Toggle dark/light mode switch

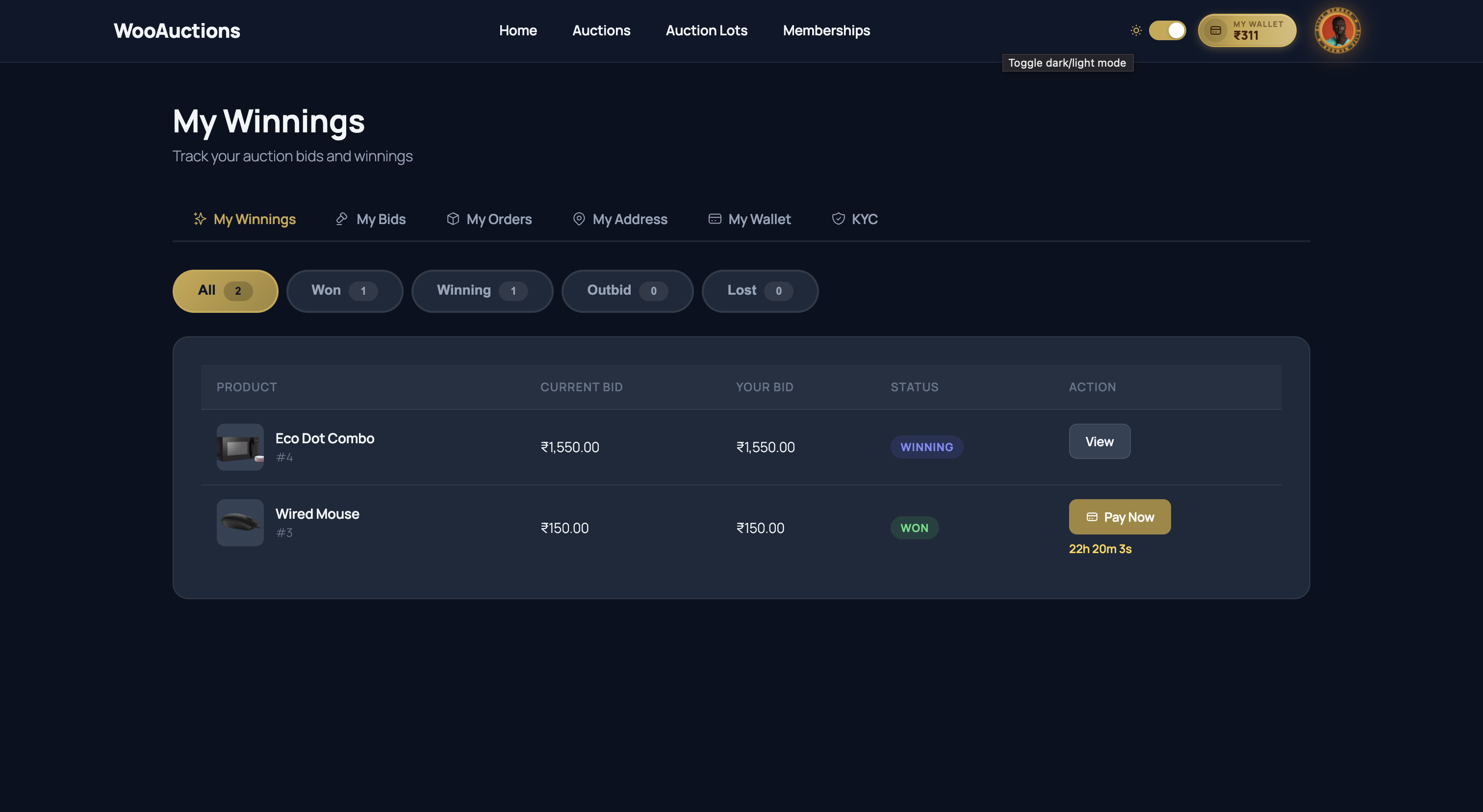click(1168, 30)
